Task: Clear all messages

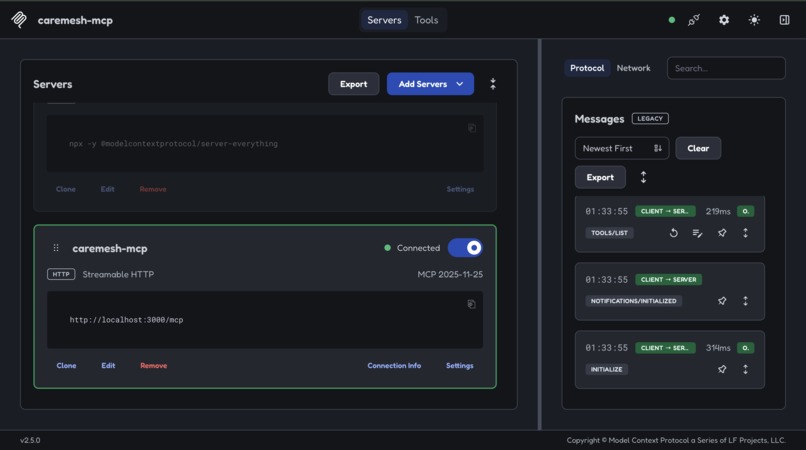Action: (x=698, y=148)
